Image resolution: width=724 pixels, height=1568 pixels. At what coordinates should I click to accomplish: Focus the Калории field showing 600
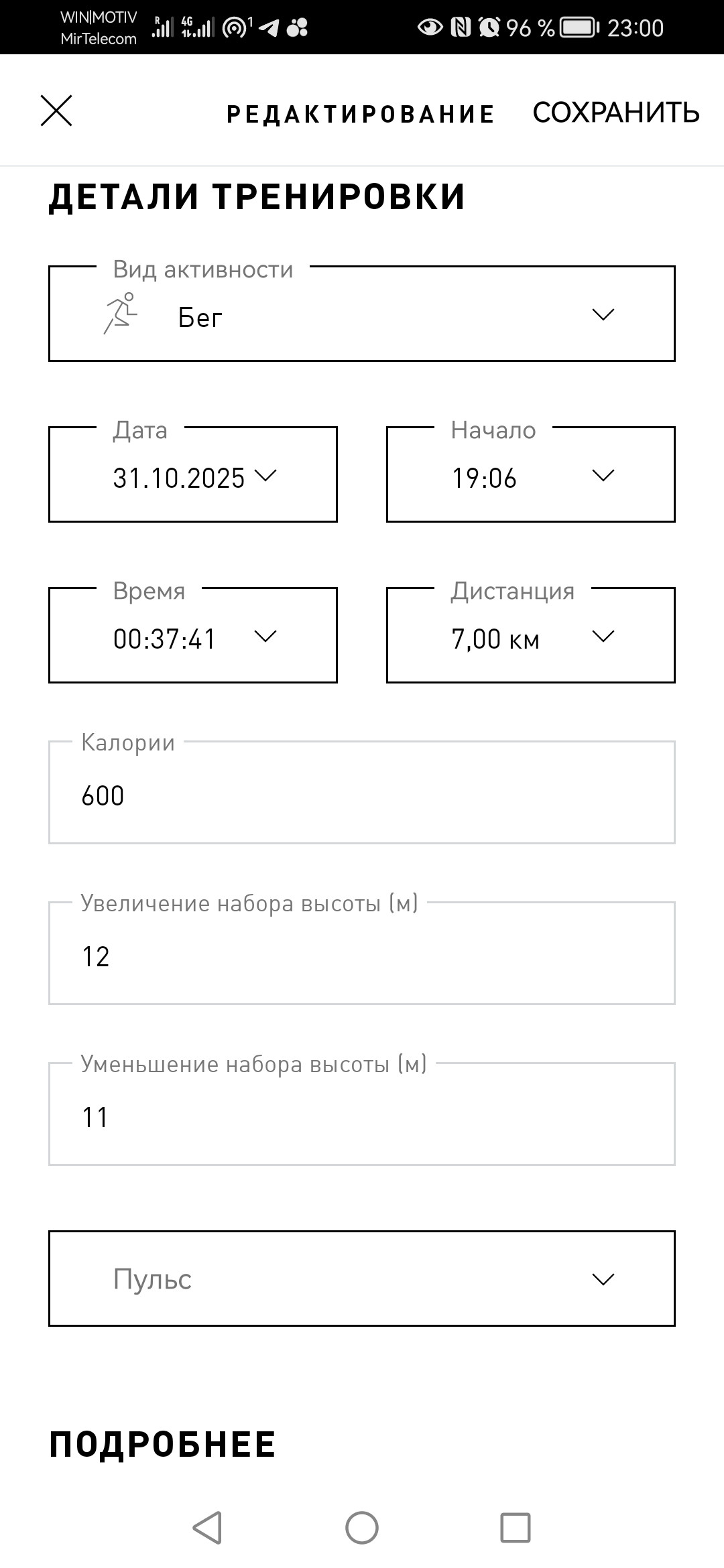[362, 792]
